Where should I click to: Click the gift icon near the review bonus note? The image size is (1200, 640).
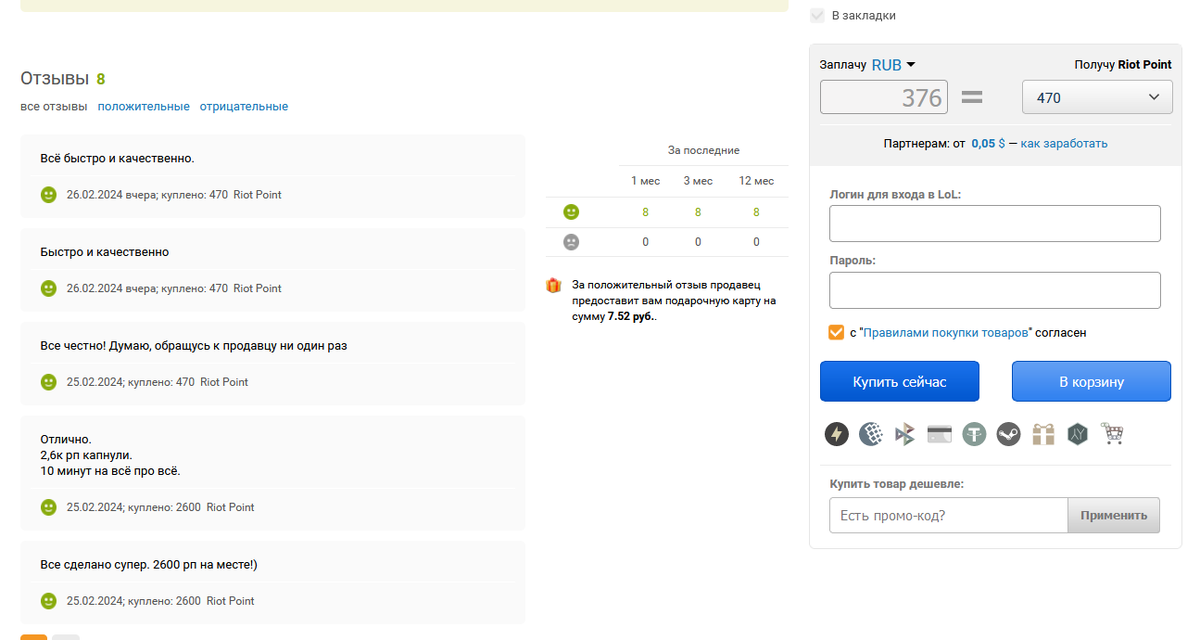(x=554, y=285)
